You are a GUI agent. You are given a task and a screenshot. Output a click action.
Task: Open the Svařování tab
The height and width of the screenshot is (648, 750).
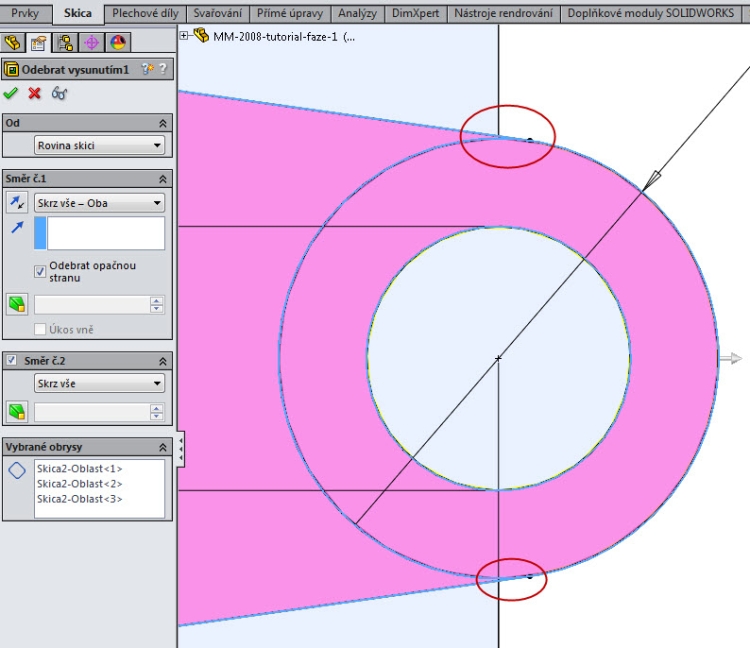(x=218, y=13)
